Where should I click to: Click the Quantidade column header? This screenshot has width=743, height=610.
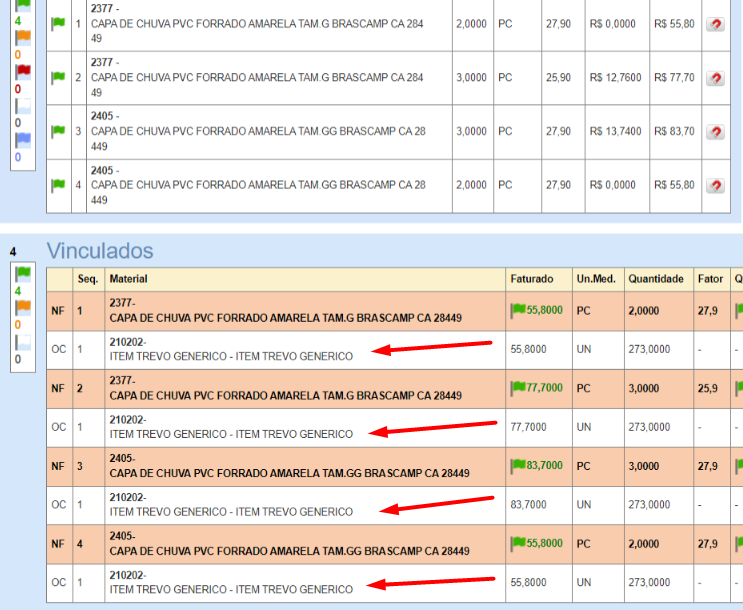tap(655, 279)
